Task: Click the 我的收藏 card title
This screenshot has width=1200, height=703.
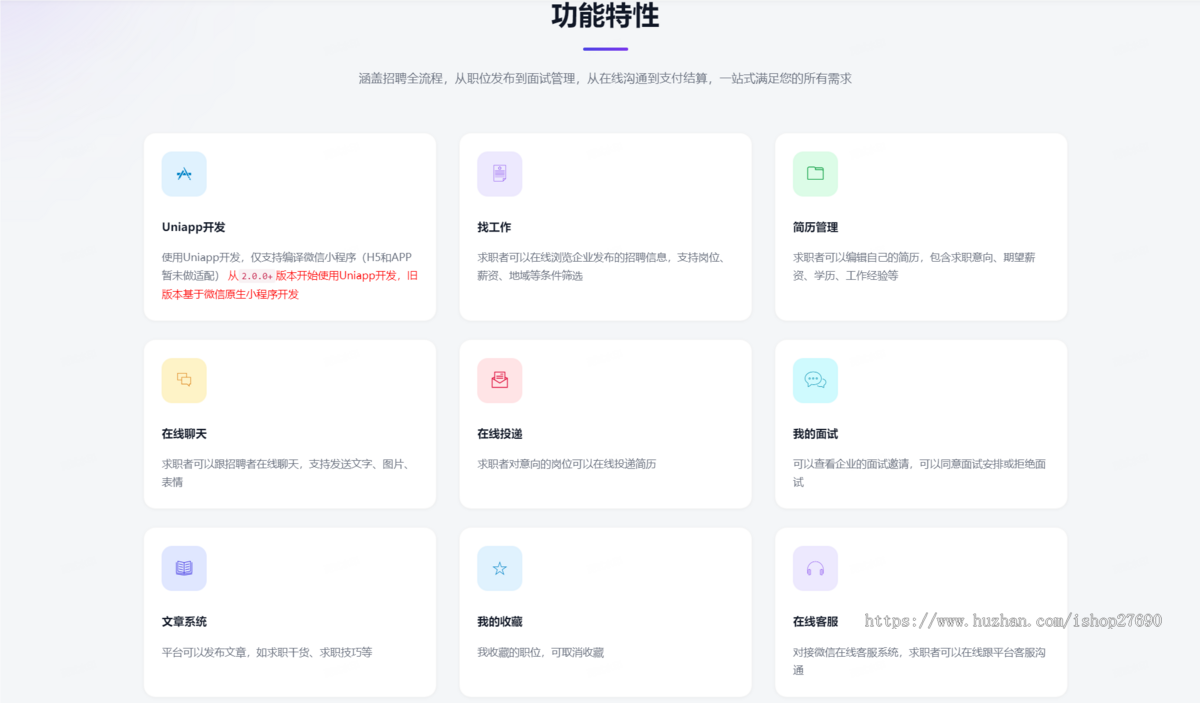Action: coord(499,622)
